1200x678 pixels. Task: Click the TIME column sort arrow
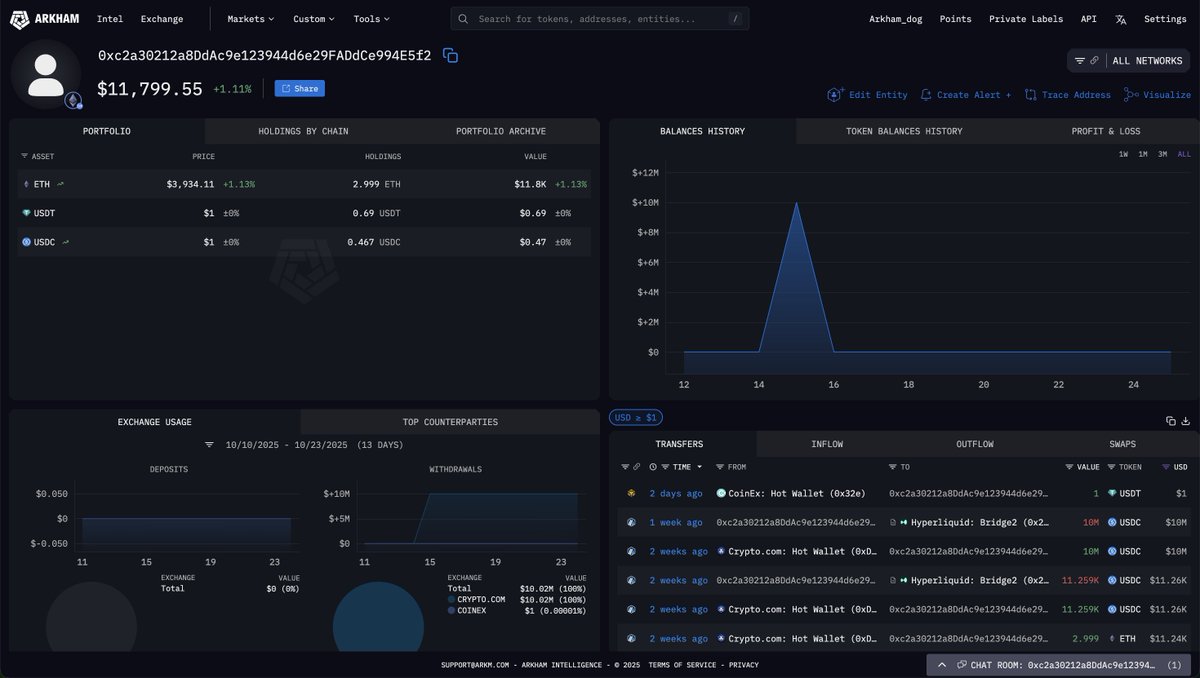pos(699,467)
